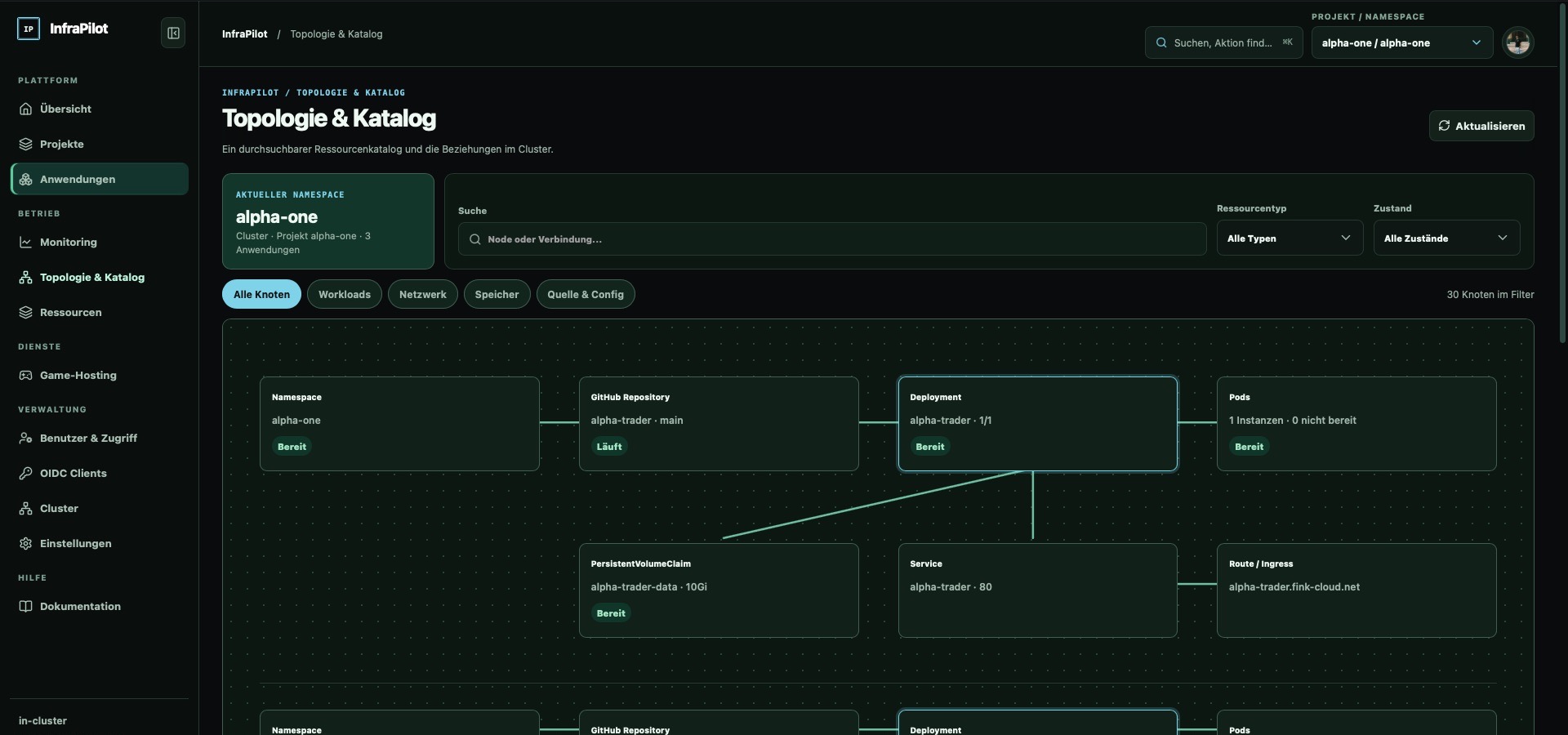Select the Speicher filter tab
Image resolution: width=1568 pixels, height=735 pixels.
pyautogui.click(x=497, y=294)
